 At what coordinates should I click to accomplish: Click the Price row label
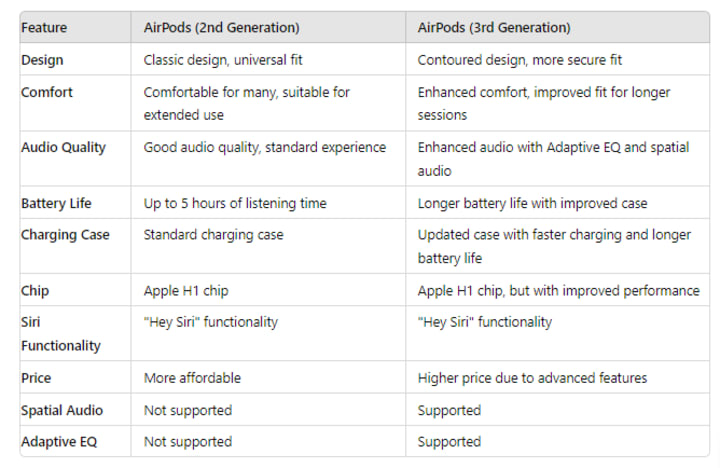point(36,378)
